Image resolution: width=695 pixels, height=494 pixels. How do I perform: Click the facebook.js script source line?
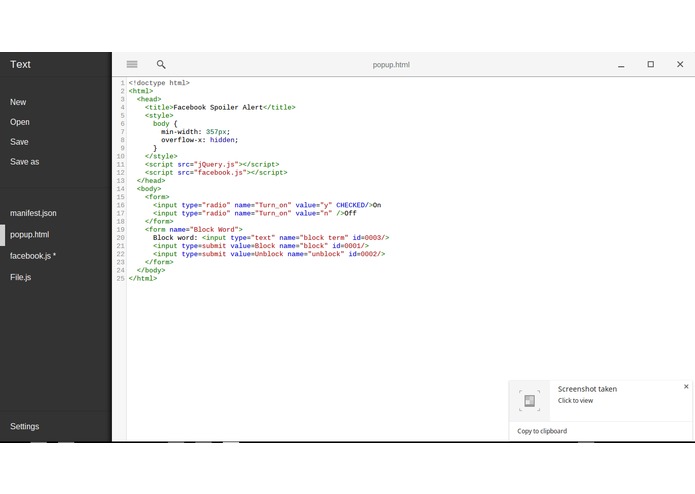click(216, 172)
